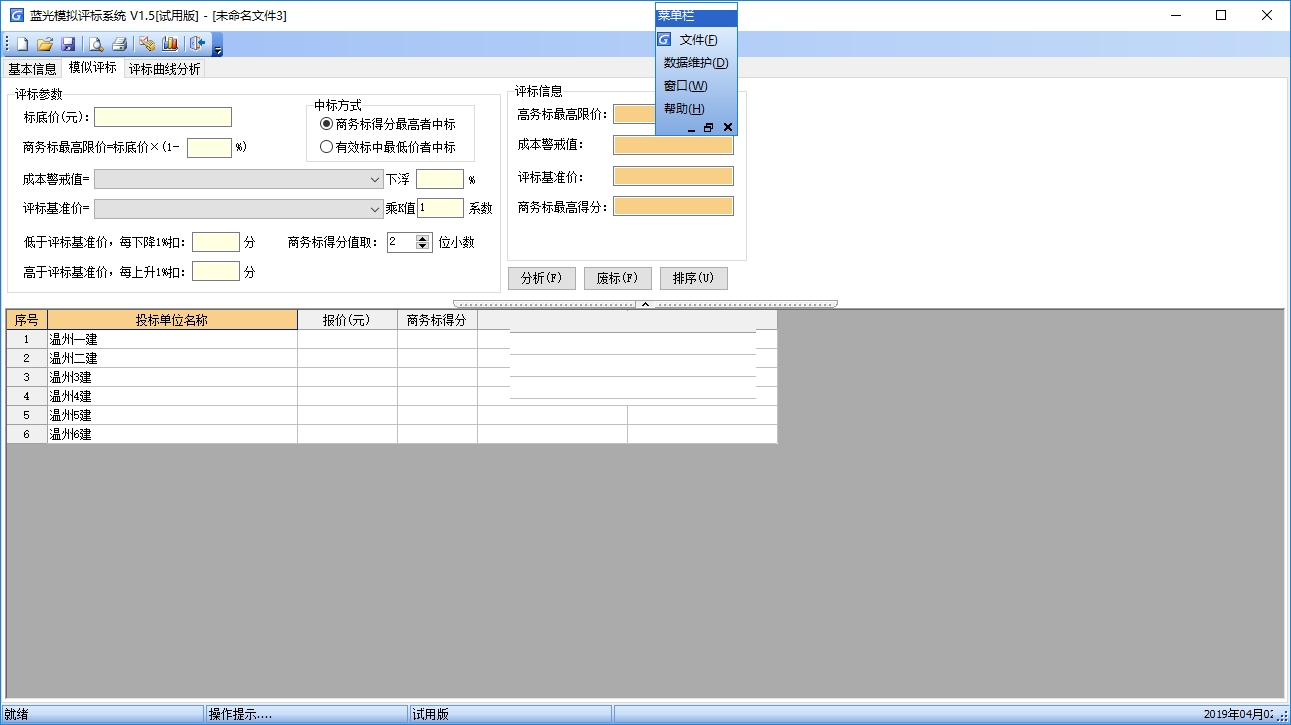Decrease the 商务标得分值取 decimal places
The height and width of the screenshot is (725, 1291).
423,246
